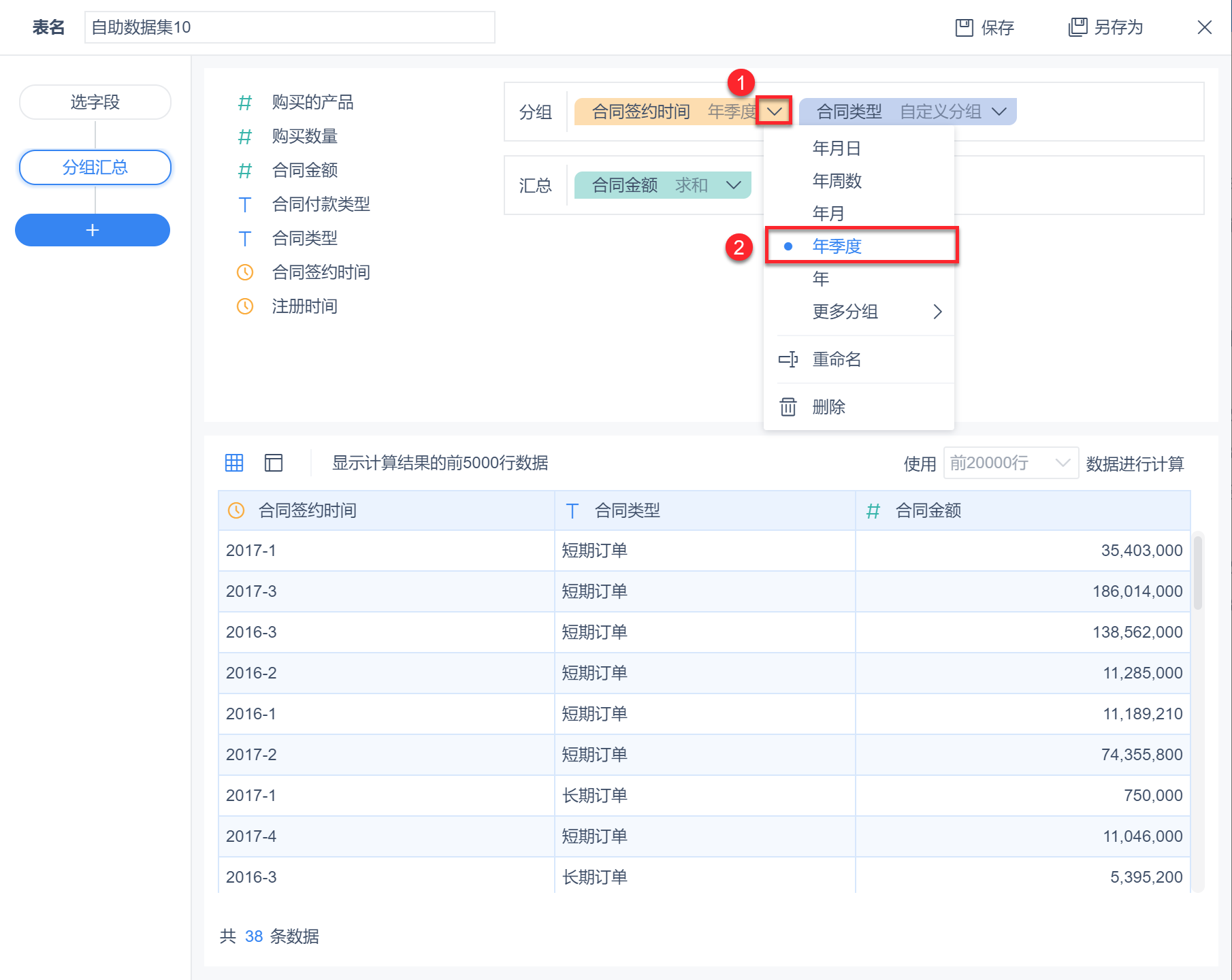Viewport: 1232px width, 980px height.
Task: Choose 删除 from the menu
Action: [859, 407]
